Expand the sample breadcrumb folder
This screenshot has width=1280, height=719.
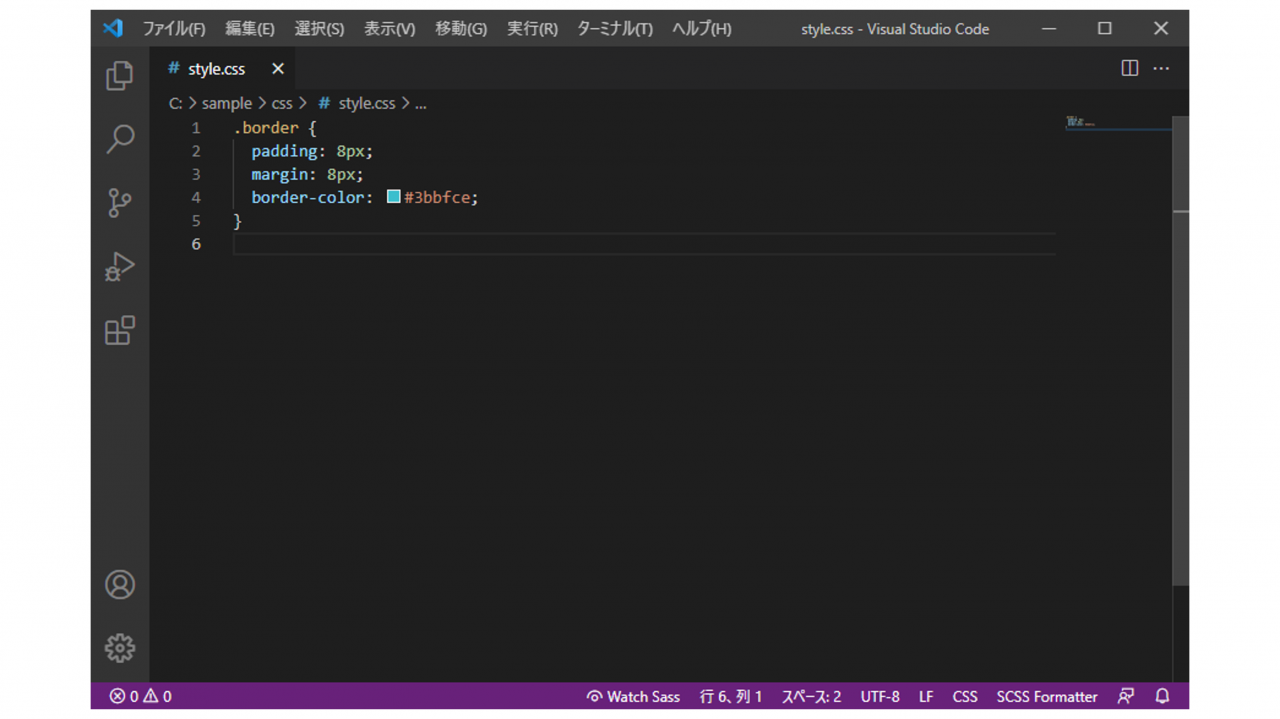227,103
